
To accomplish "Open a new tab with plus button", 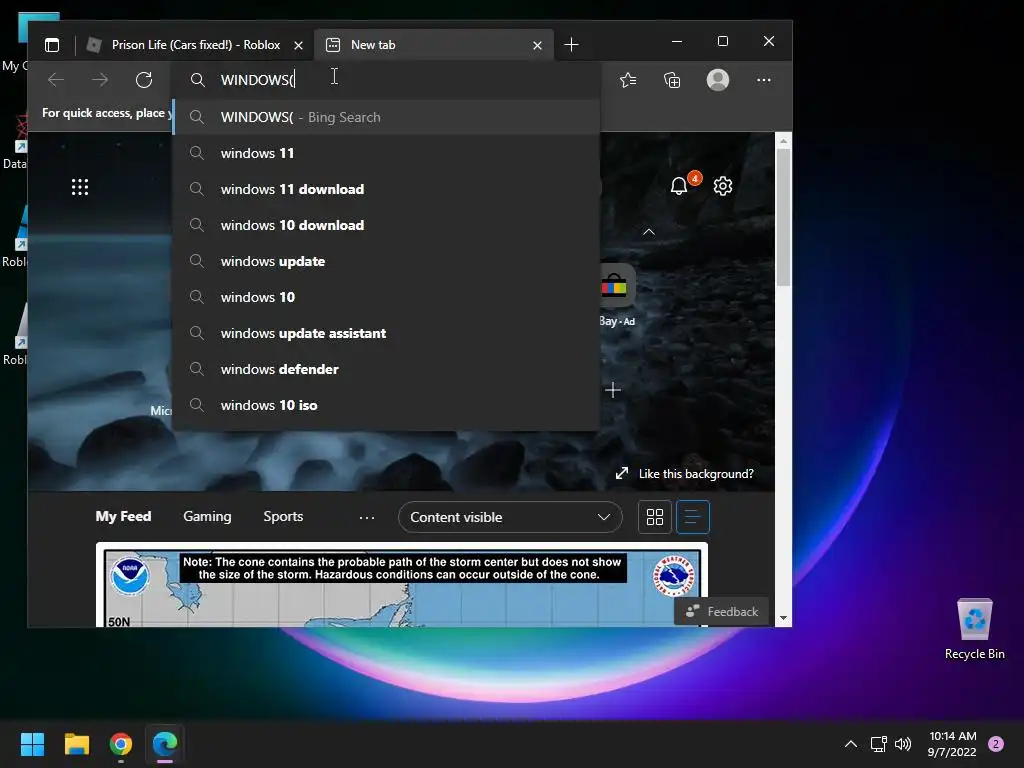I will coord(571,44).
